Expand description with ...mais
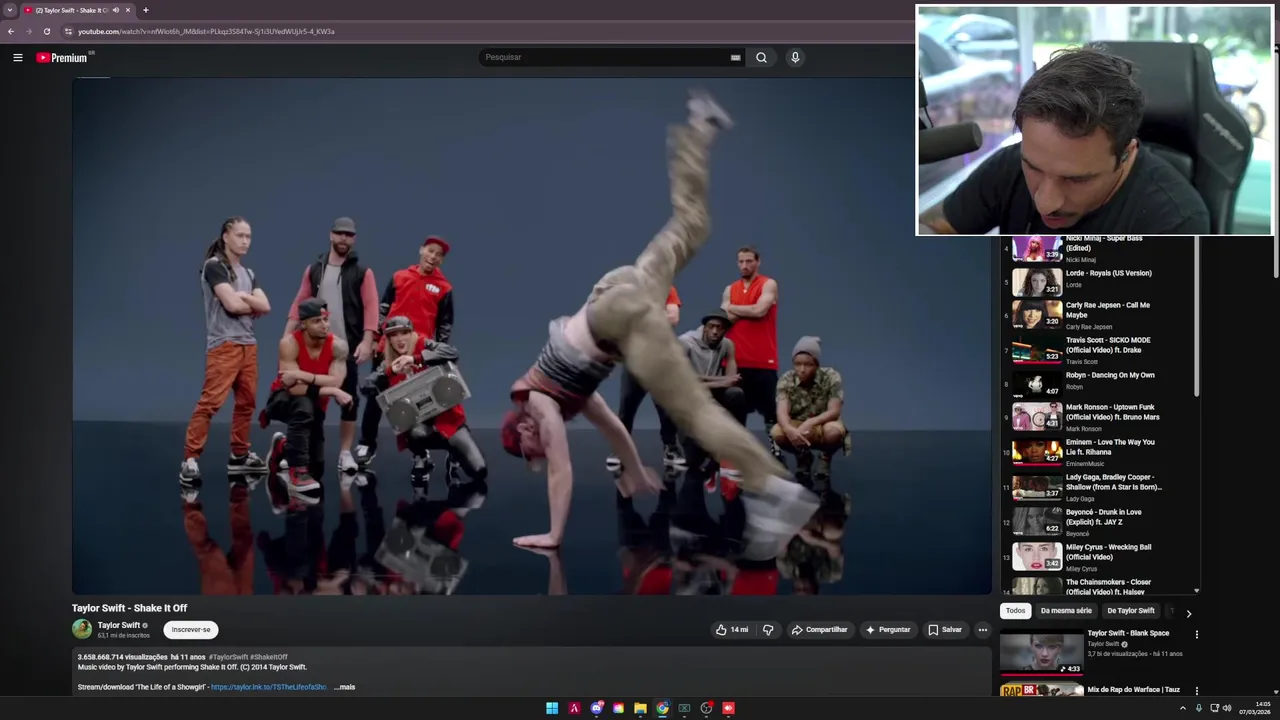Viewport: 1280px width, 720px height. 345,687
